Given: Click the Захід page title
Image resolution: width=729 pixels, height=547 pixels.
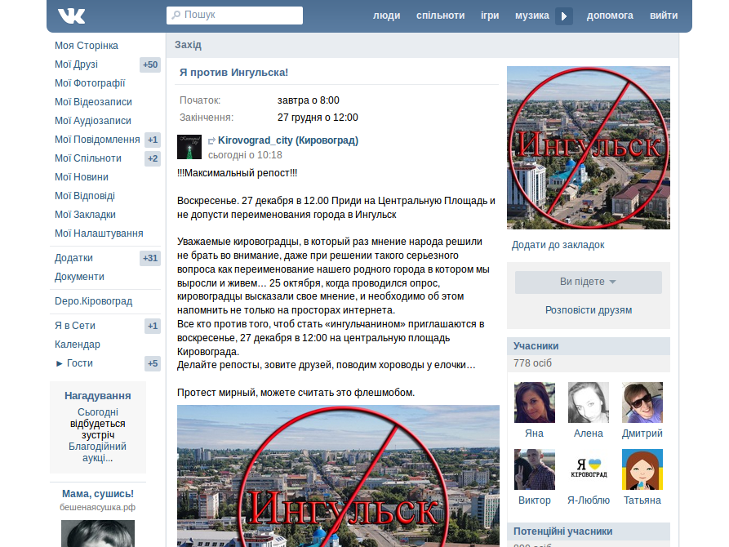Looking at the screenshot, I should [188, 45].
